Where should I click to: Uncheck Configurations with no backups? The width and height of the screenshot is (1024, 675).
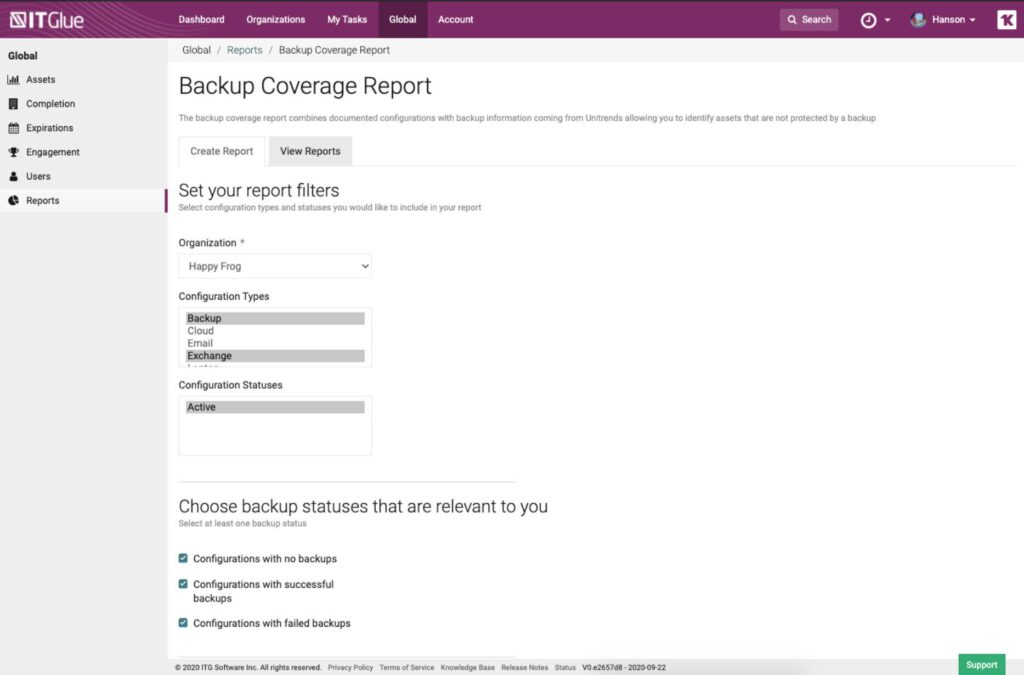coord(183,558)
